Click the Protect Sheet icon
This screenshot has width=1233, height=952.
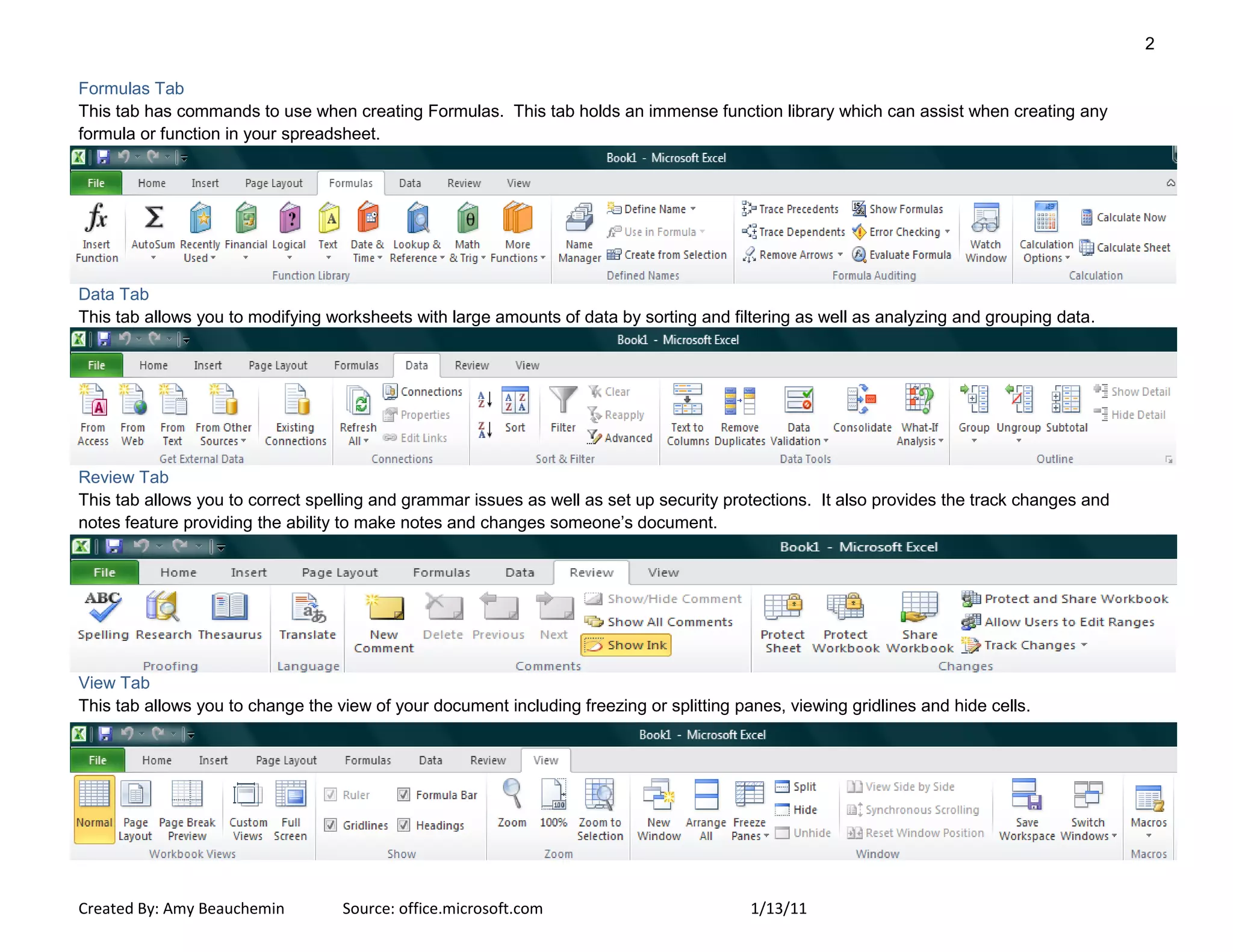[x=782, y=607]
